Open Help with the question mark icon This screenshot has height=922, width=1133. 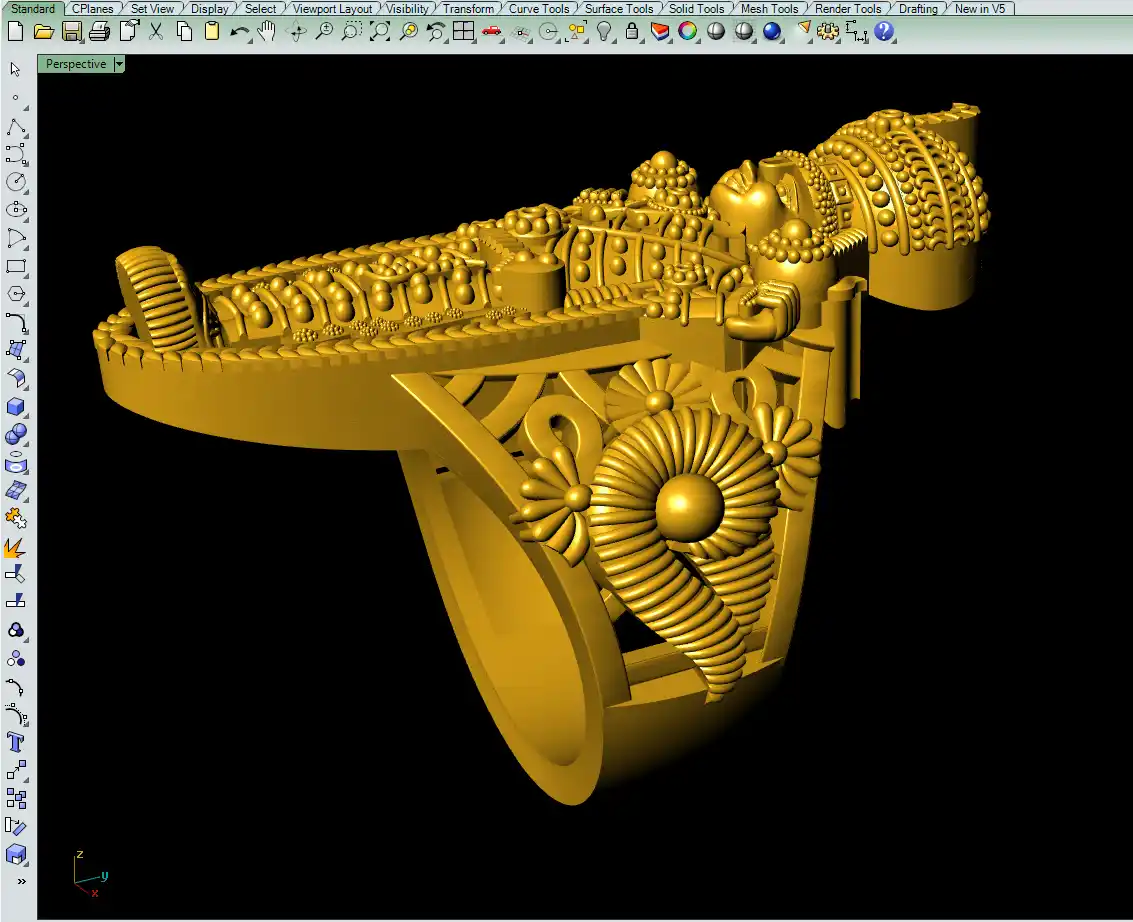884,32
